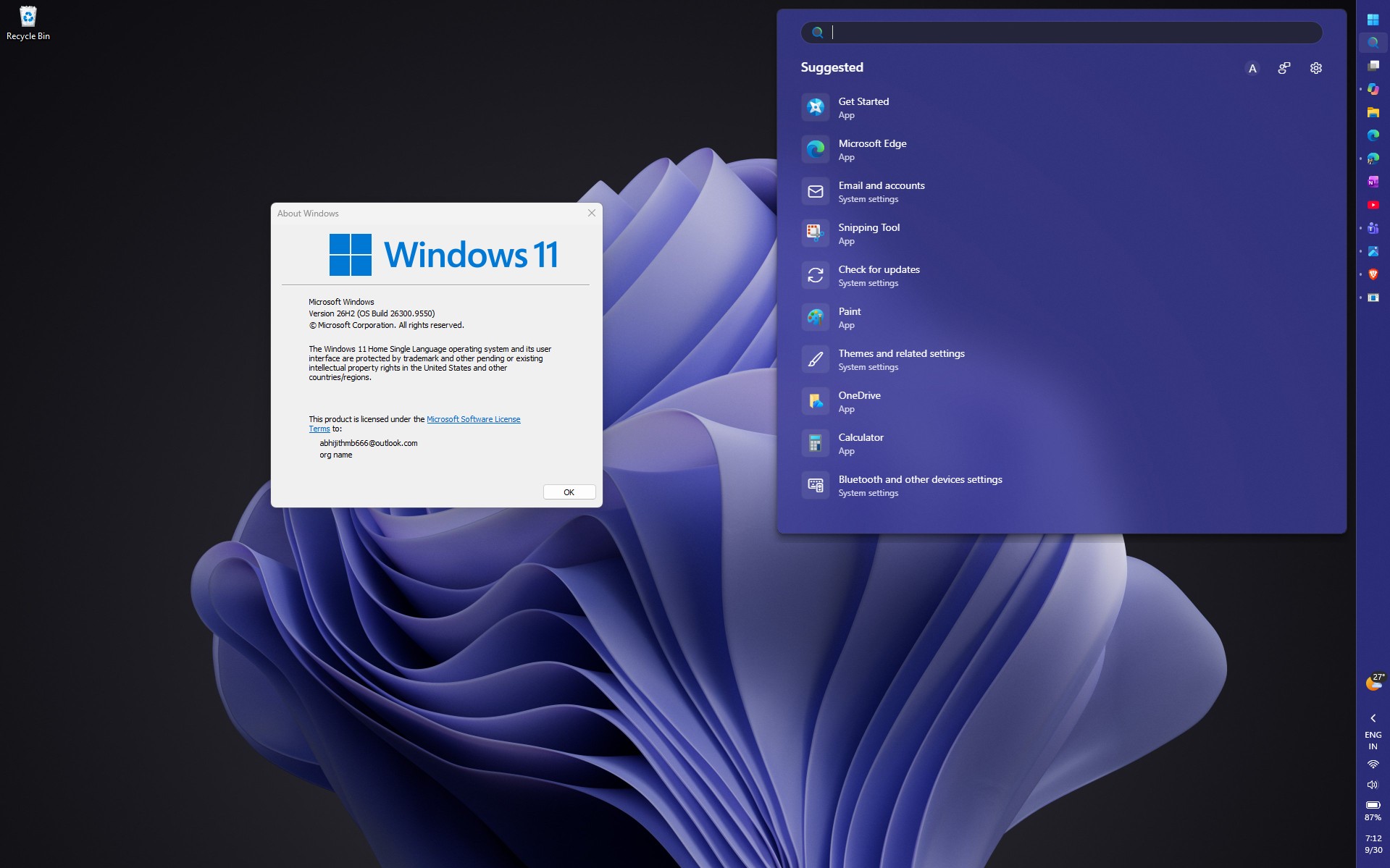Select the Recycle Bin desktop icon
1390x868 pixels.
pos(28,23)
